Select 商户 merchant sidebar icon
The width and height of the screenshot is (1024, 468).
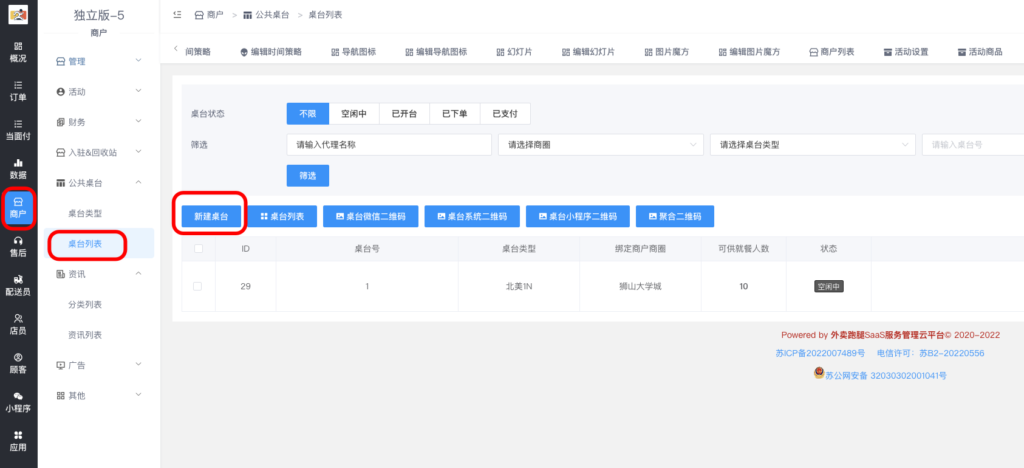click(x=18, y=208)
